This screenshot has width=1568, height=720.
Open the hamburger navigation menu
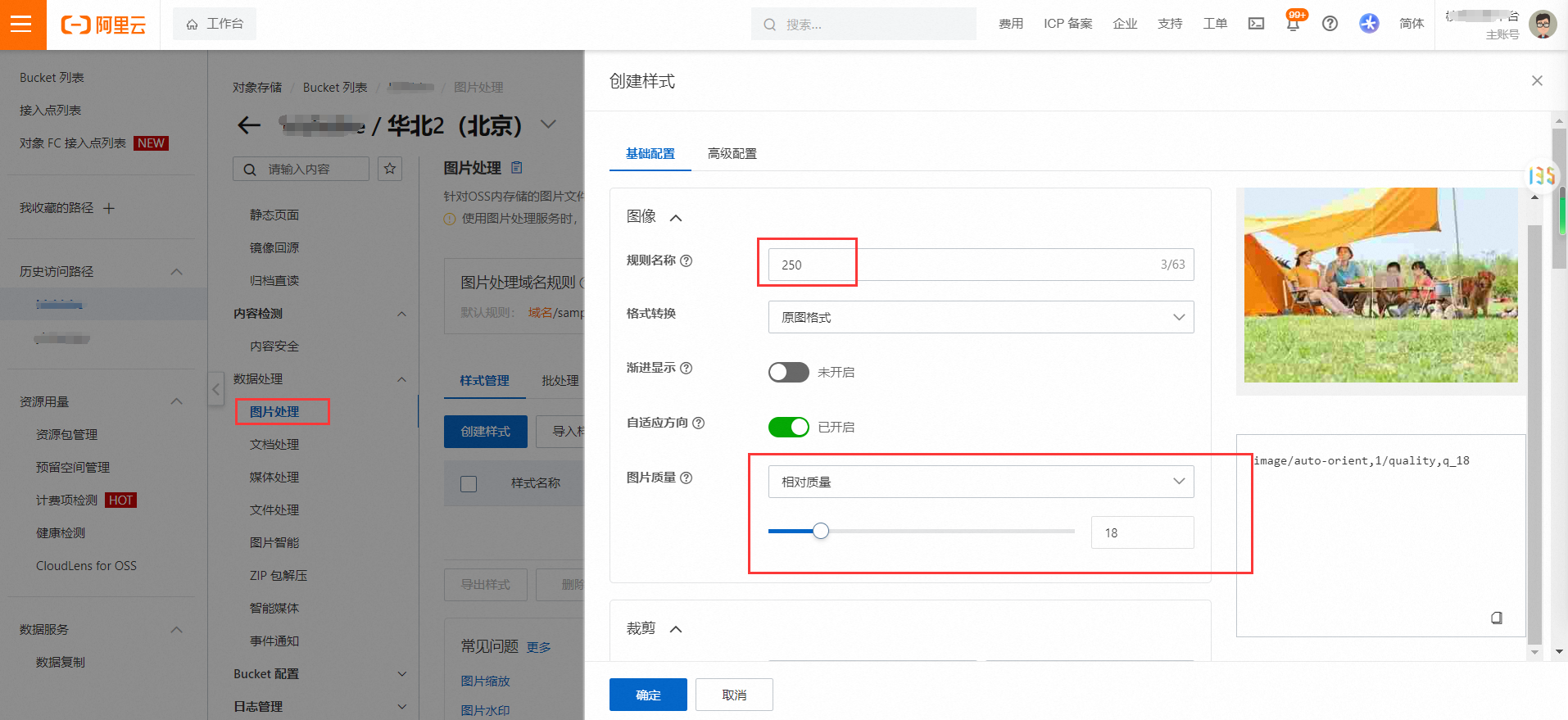point(21,24)
